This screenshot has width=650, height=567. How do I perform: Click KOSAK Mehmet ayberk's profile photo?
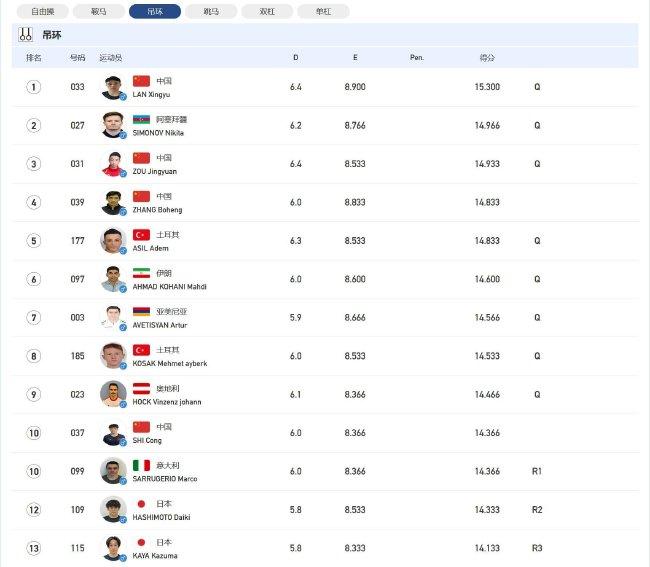[113, 356]
